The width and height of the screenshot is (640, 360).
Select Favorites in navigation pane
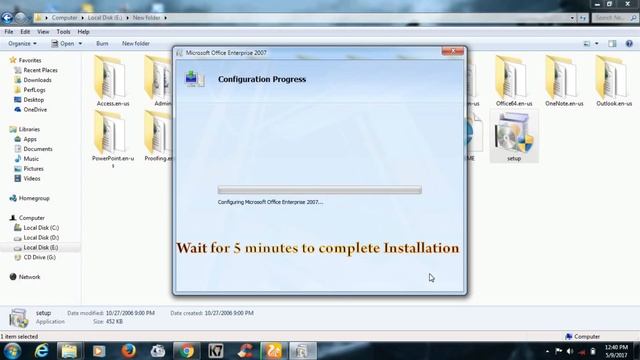tap(29, 60)
